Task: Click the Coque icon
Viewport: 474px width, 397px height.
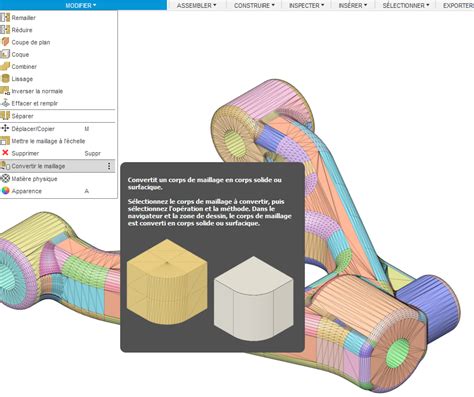Action: coord(5,54)
